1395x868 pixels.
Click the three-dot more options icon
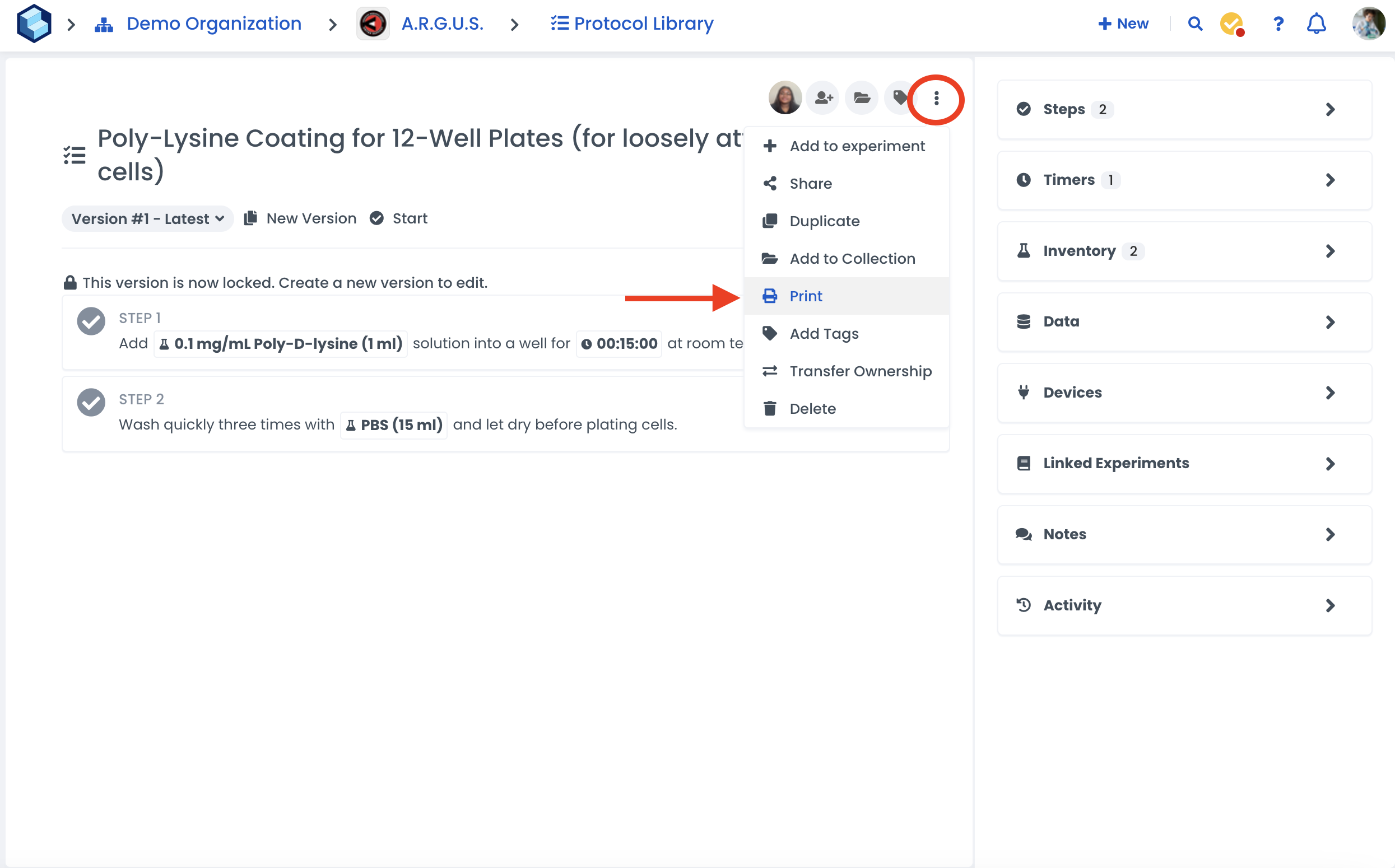click(x=936, y=98)
